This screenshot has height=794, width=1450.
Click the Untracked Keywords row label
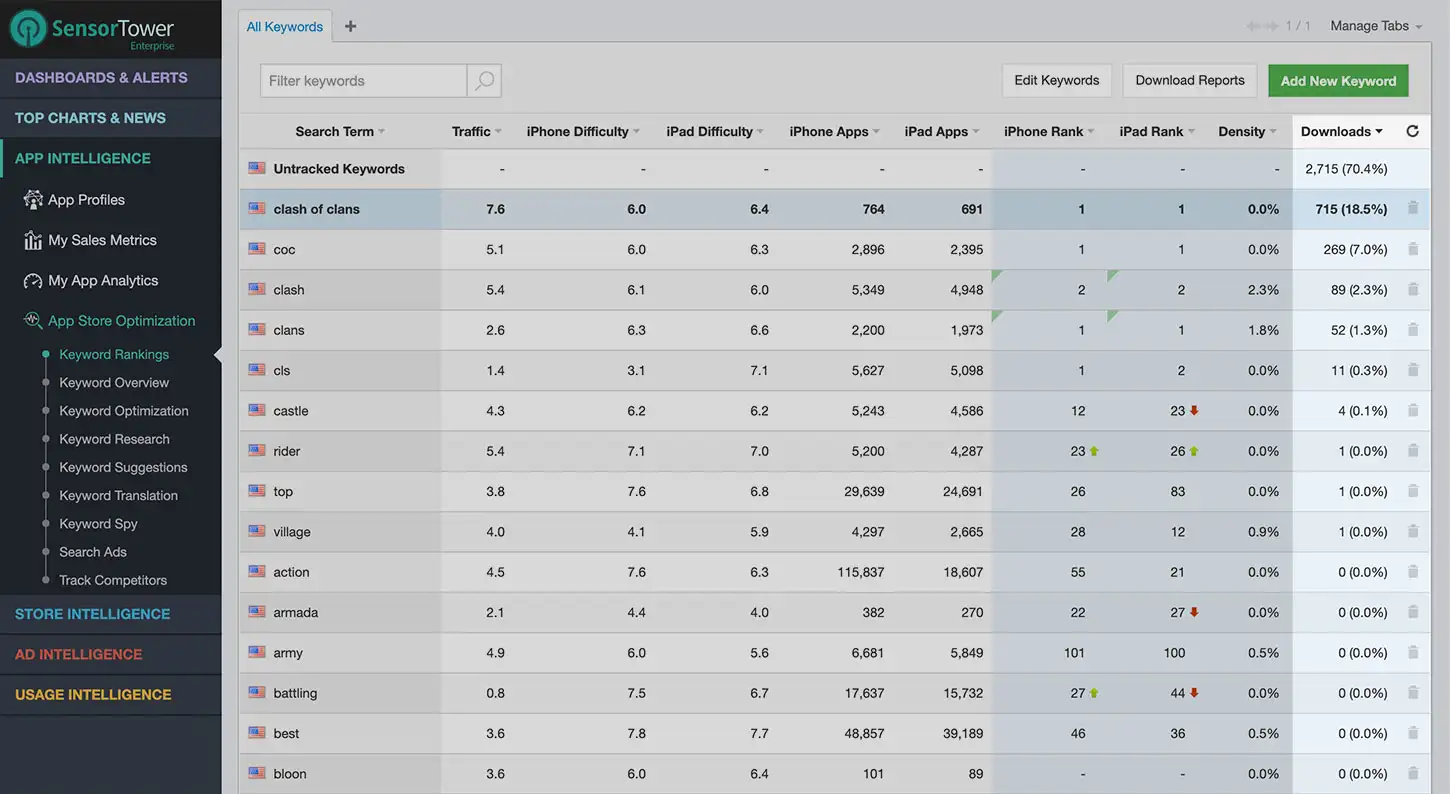[x=339, y=169]
